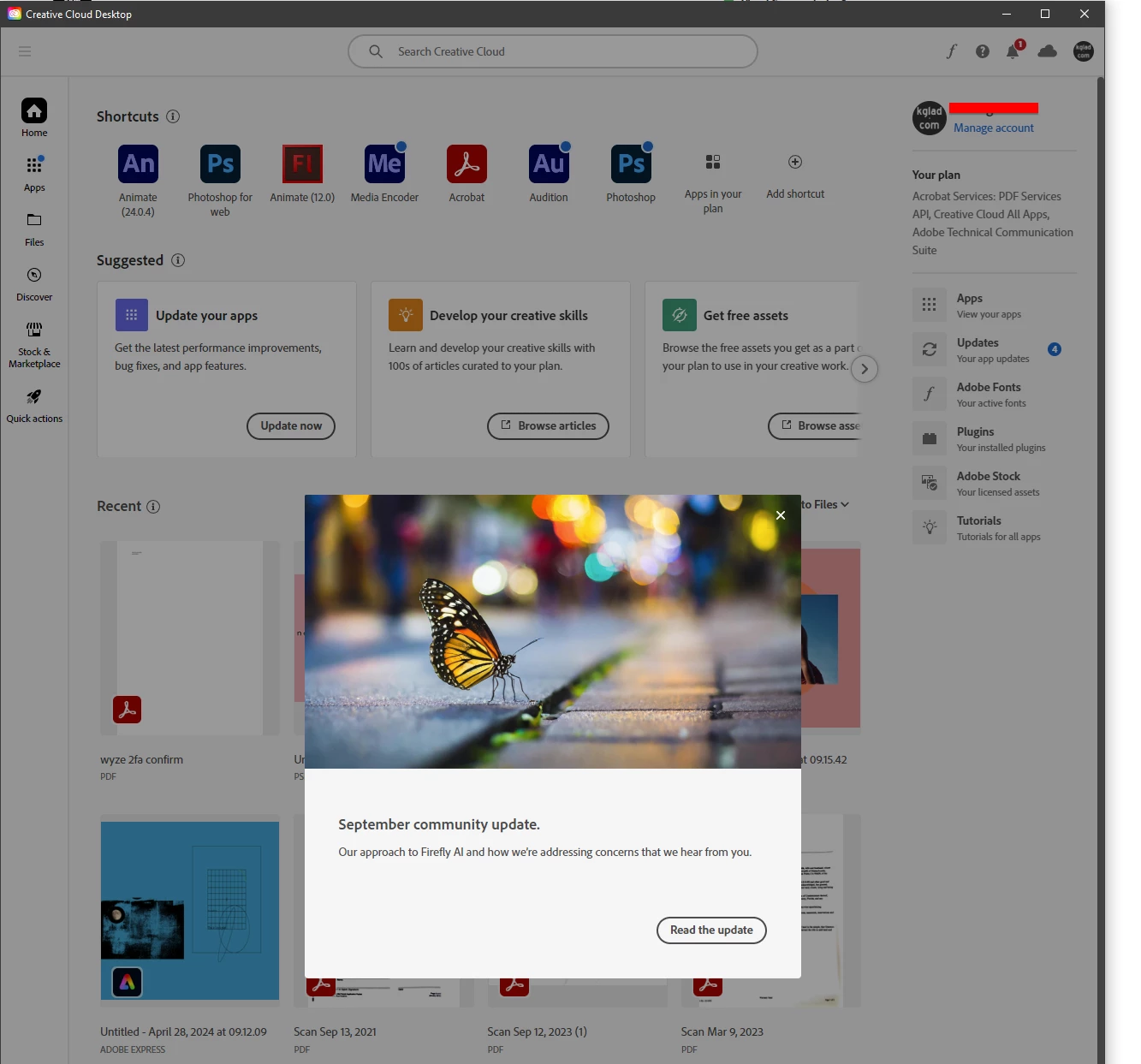Viewport: 1141px width, 1064px height.
Task: Launch the Audition shortcut
Action: pyautogui.click(x=549, y=163)
